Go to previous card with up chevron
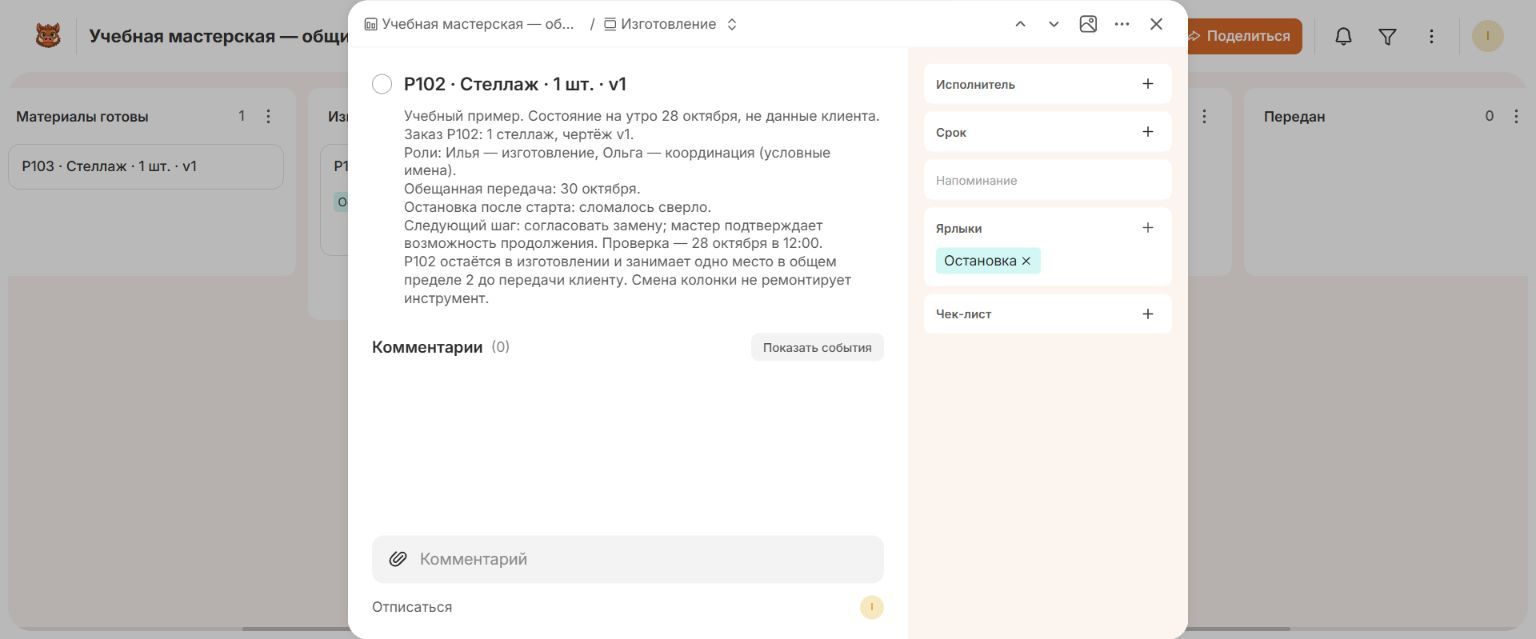The image size is (1536, 639). click(1020, 24)
